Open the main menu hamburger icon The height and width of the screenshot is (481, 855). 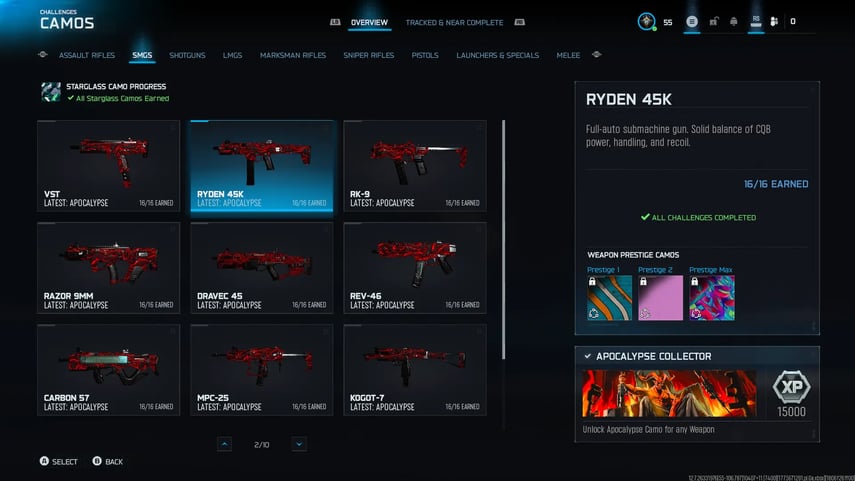[692, 21]
